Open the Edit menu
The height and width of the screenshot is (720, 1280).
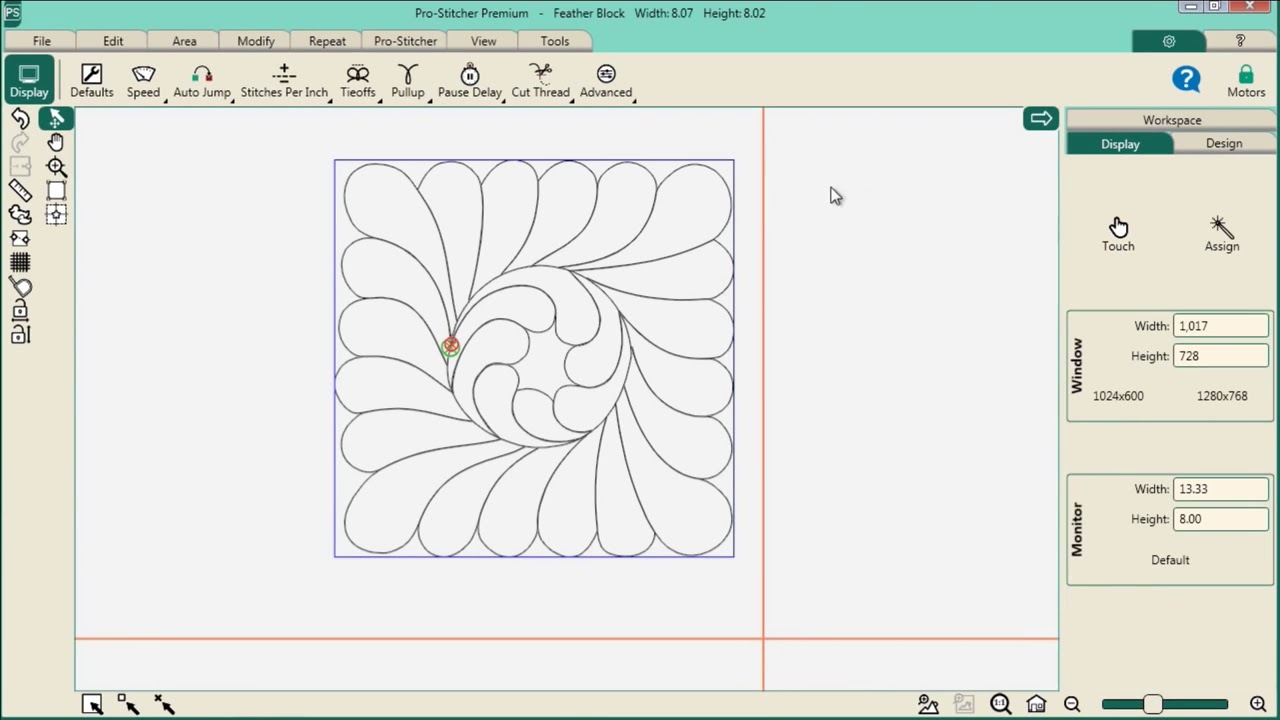tap(113, 41)
